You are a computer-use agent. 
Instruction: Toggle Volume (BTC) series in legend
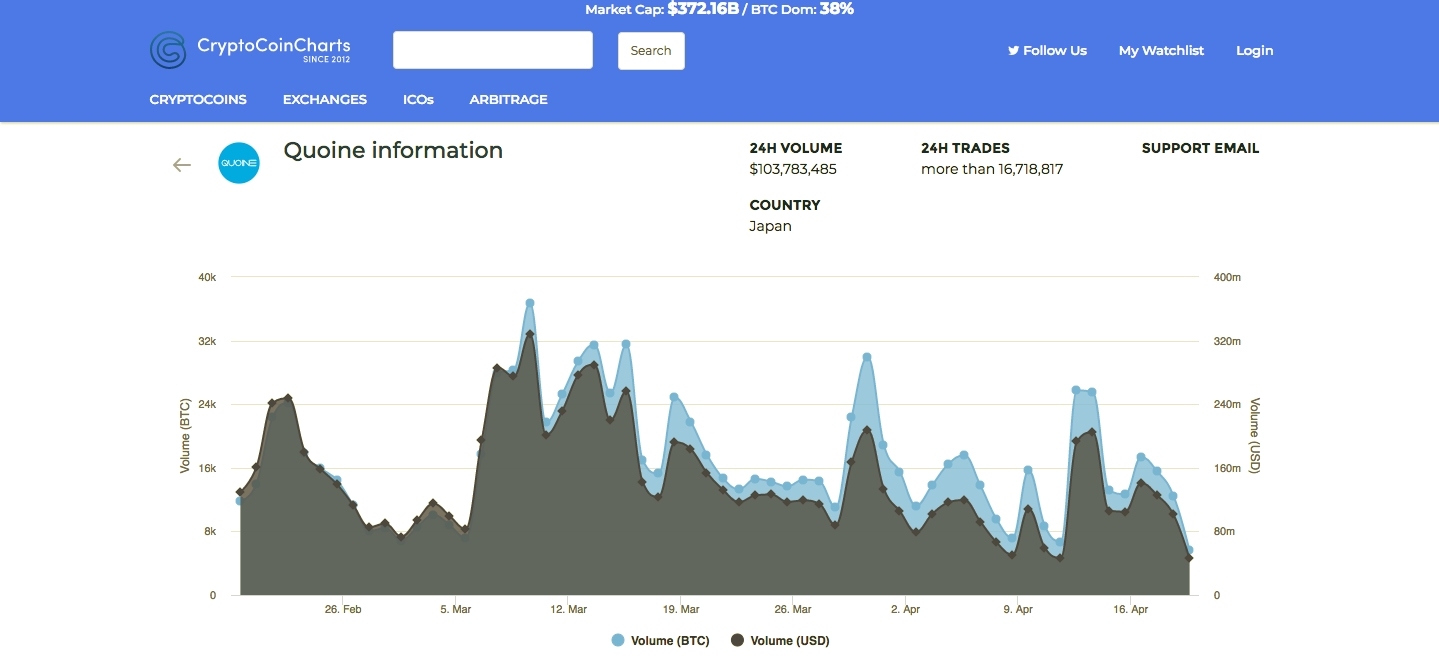click(x=660, y=641)
